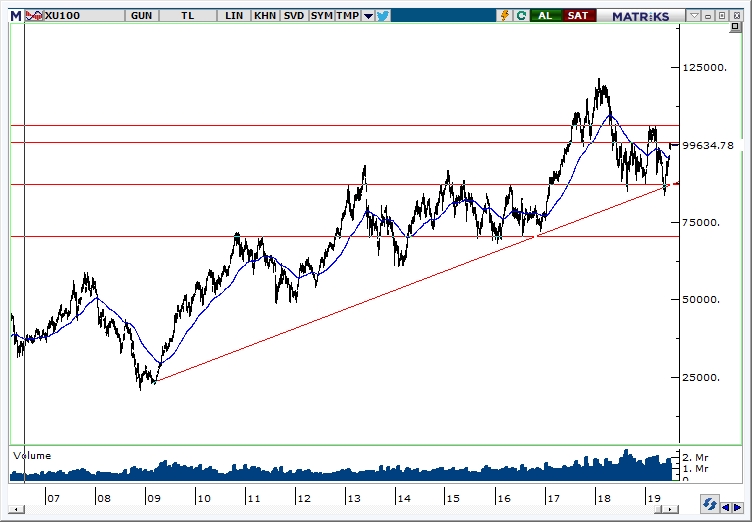The height and width of the screenshot is (522, 752).
Task: Click the 75000 price axis label
Action: click(x=701, y=223)
